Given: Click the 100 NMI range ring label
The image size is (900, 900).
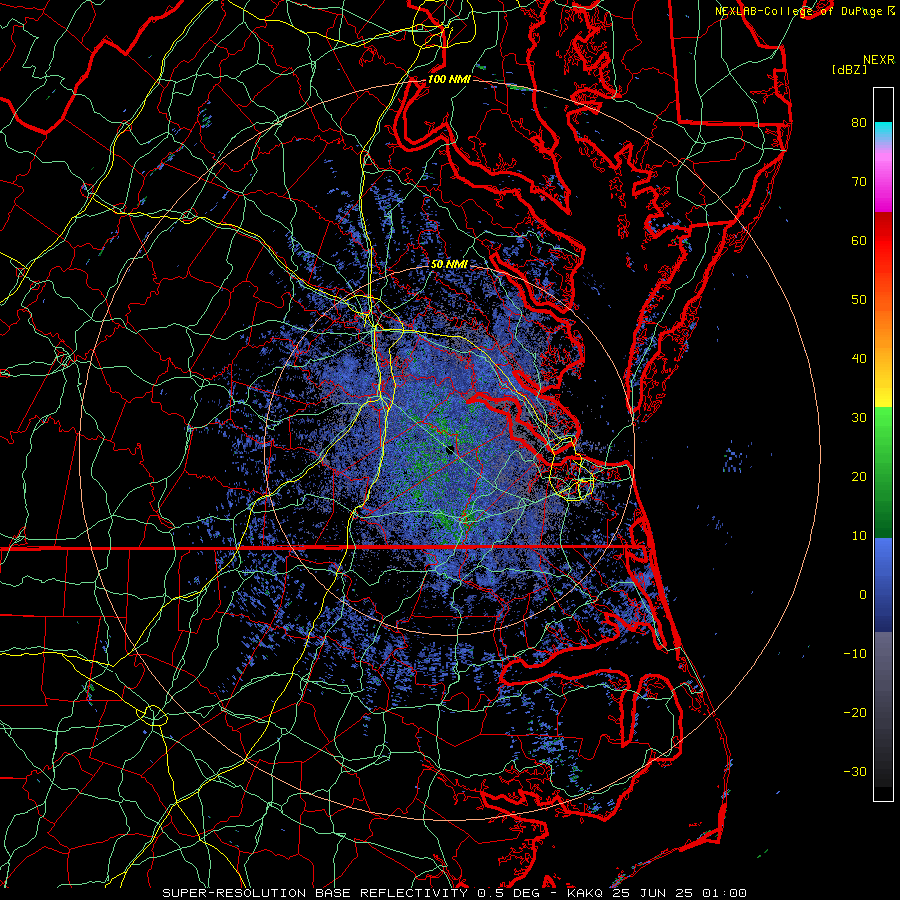Looking at the screenshot, I should coord(449,79).
